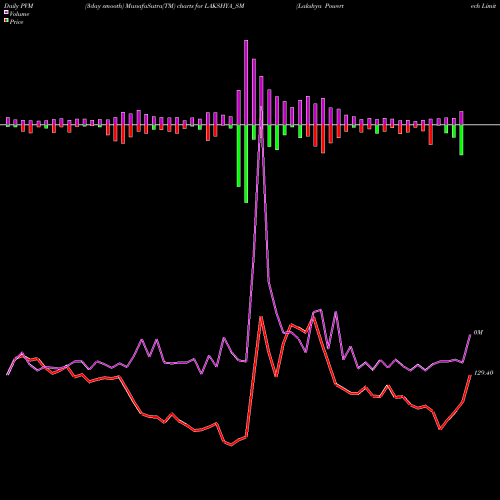This screenshot has height=500, width=500.
Task: Click the Price legend color swatch
Action: [x=6, y=21]
